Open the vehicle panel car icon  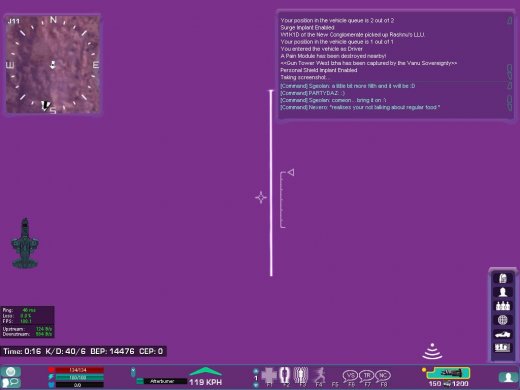503,334
